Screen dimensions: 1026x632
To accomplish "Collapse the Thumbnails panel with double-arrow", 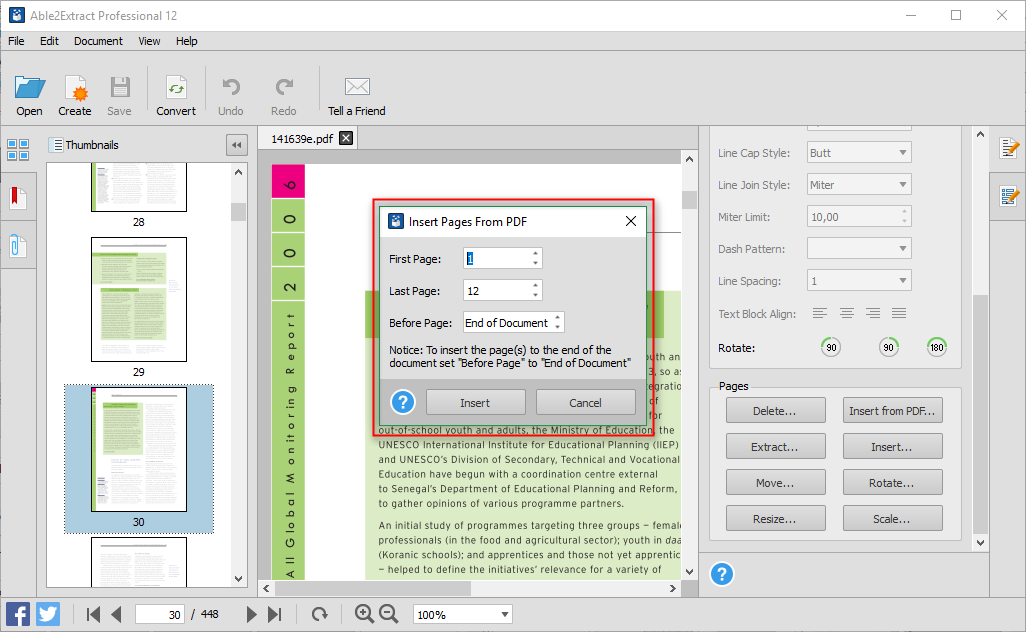I will [237, 145].
